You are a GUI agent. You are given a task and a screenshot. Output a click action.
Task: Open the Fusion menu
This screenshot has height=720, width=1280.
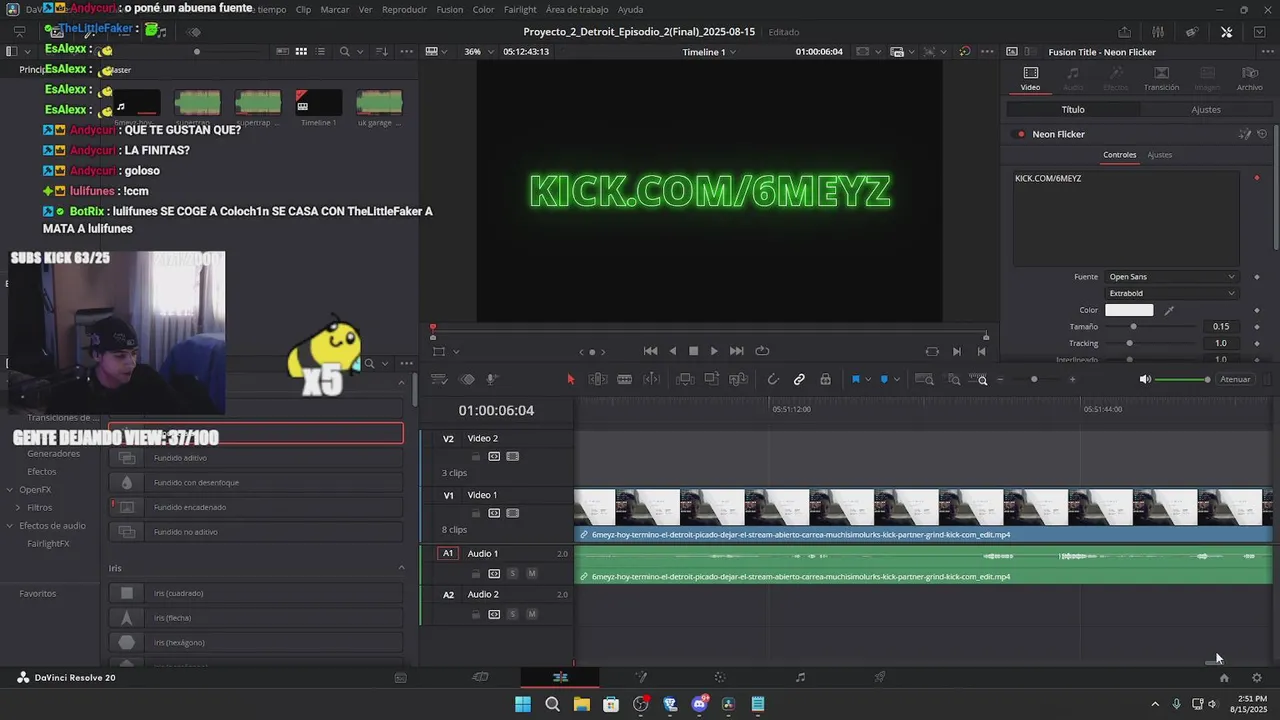(x=450, y=9)
